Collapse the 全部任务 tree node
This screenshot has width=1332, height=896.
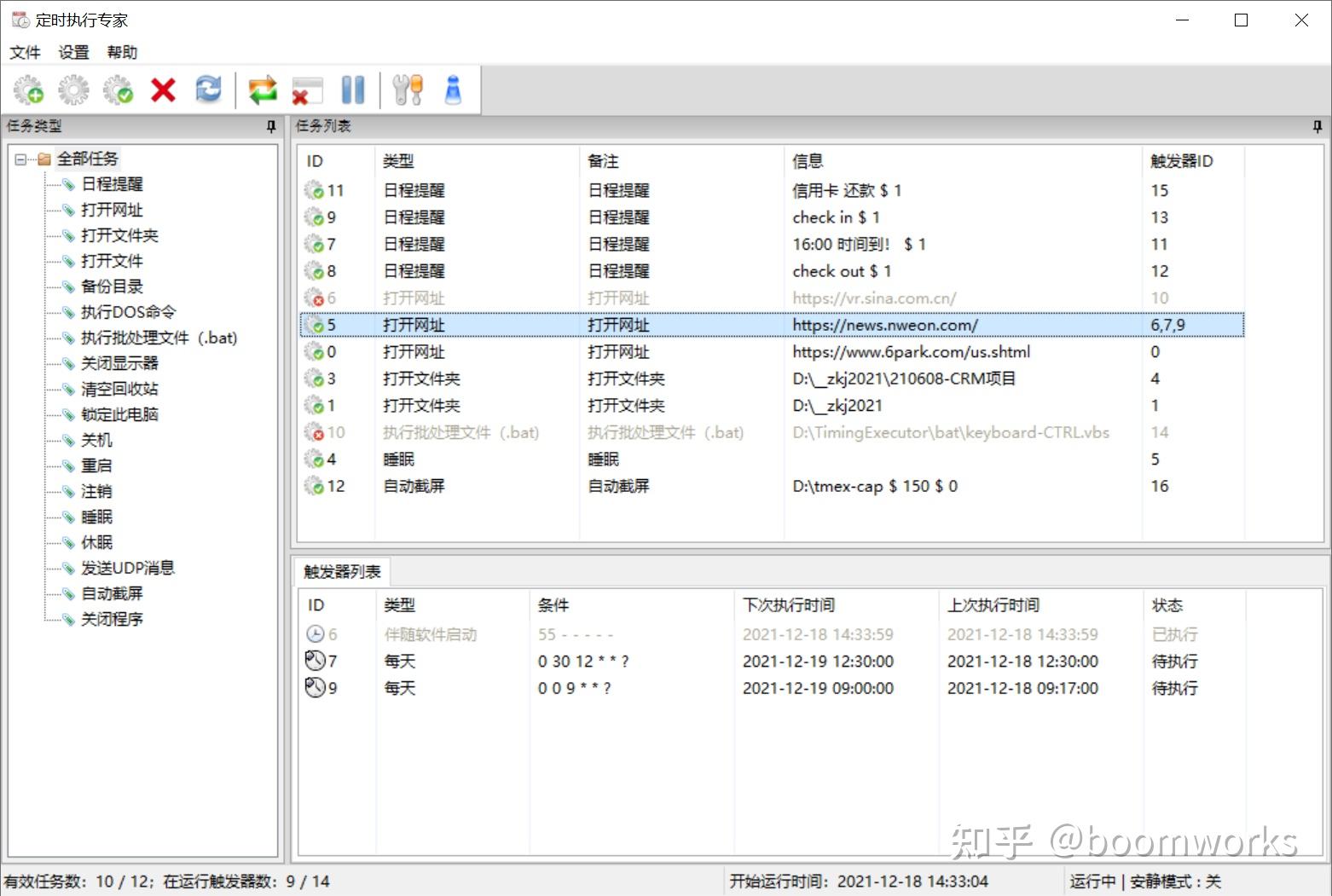click(x=20, y=159)
